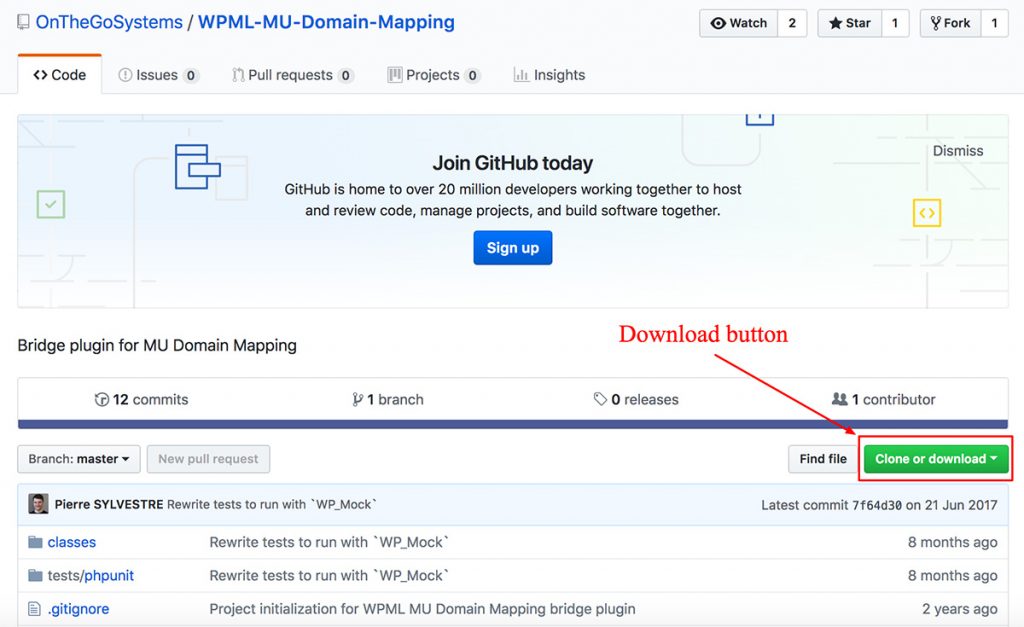Click the Code tab brackets icon
The height and width of the screenshot is (627, 1024).
[40, 75]
